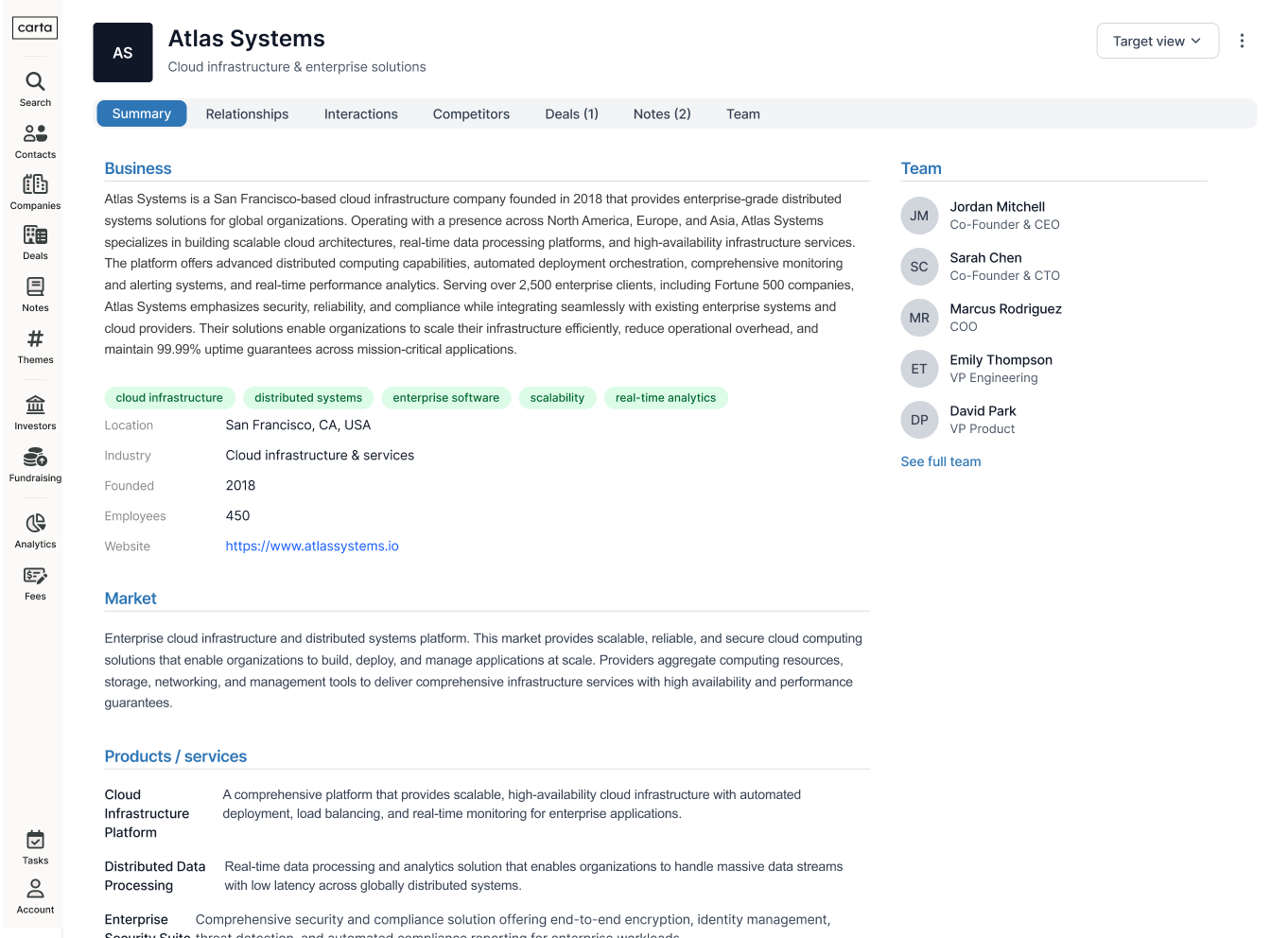
Task: Open Search in the sidebar
Action: click(34, 90)
